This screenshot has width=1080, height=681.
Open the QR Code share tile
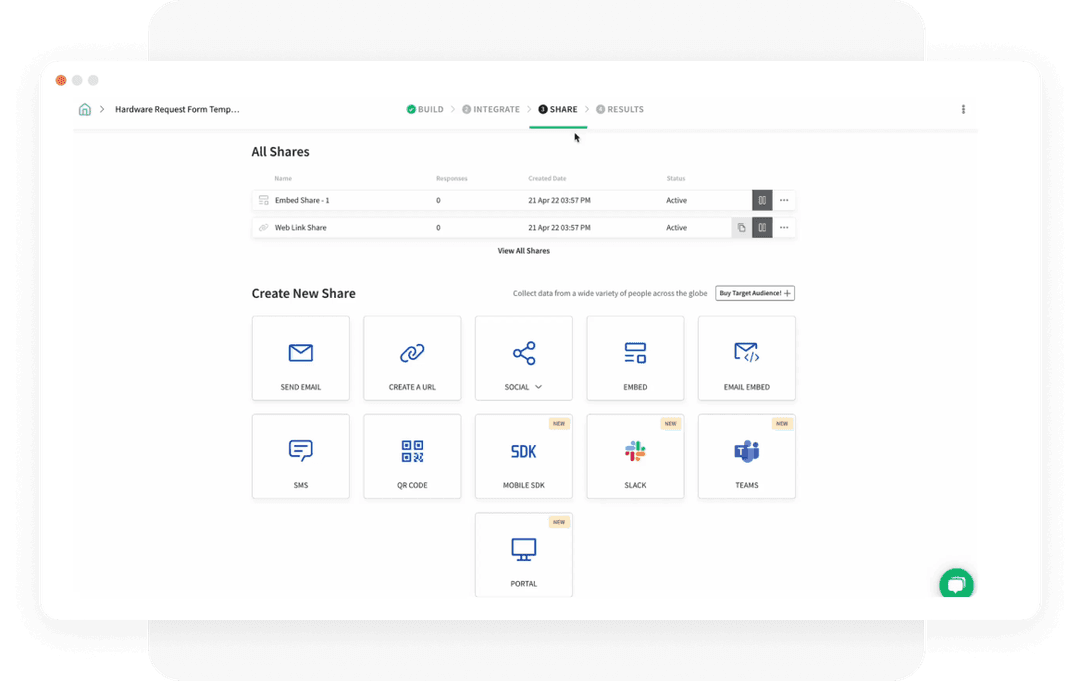tap(412, 455)
